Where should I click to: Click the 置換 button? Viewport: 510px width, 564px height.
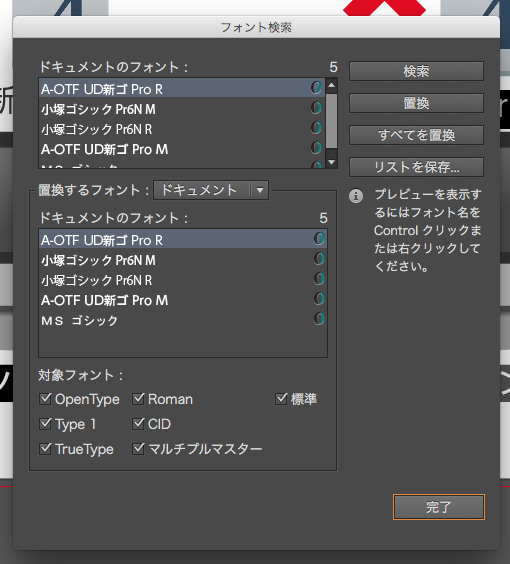[416, 103]
